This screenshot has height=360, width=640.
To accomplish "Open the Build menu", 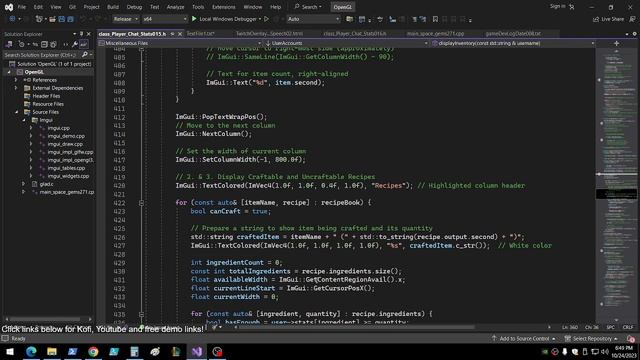I will tap(113, 7).
